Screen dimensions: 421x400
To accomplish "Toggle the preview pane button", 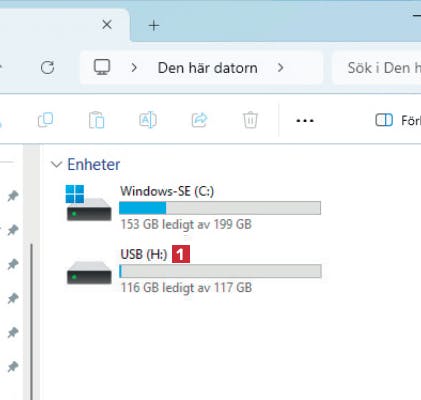I will [x=398, y=120].
